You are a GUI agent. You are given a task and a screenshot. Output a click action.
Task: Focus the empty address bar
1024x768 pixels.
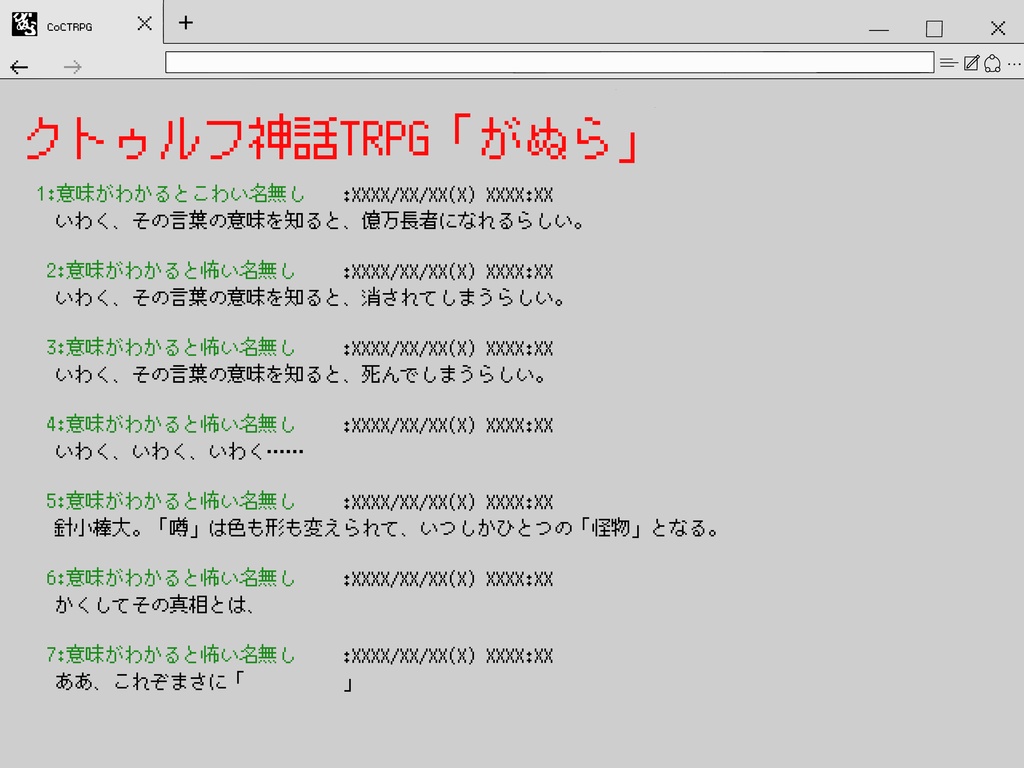pyautogui.click(x=549, y=63)
